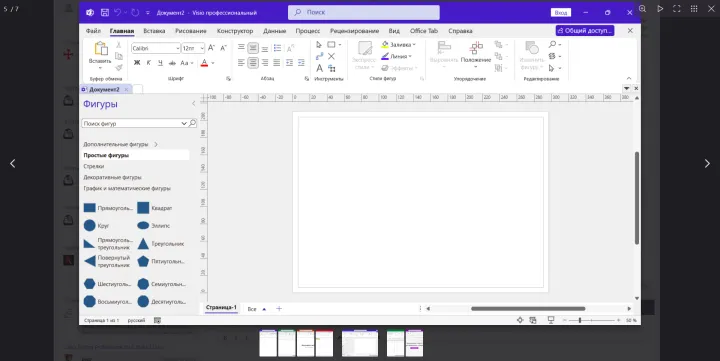Toggle Italic К formatting
Viewport: 720px width, 361px height.
148,63
